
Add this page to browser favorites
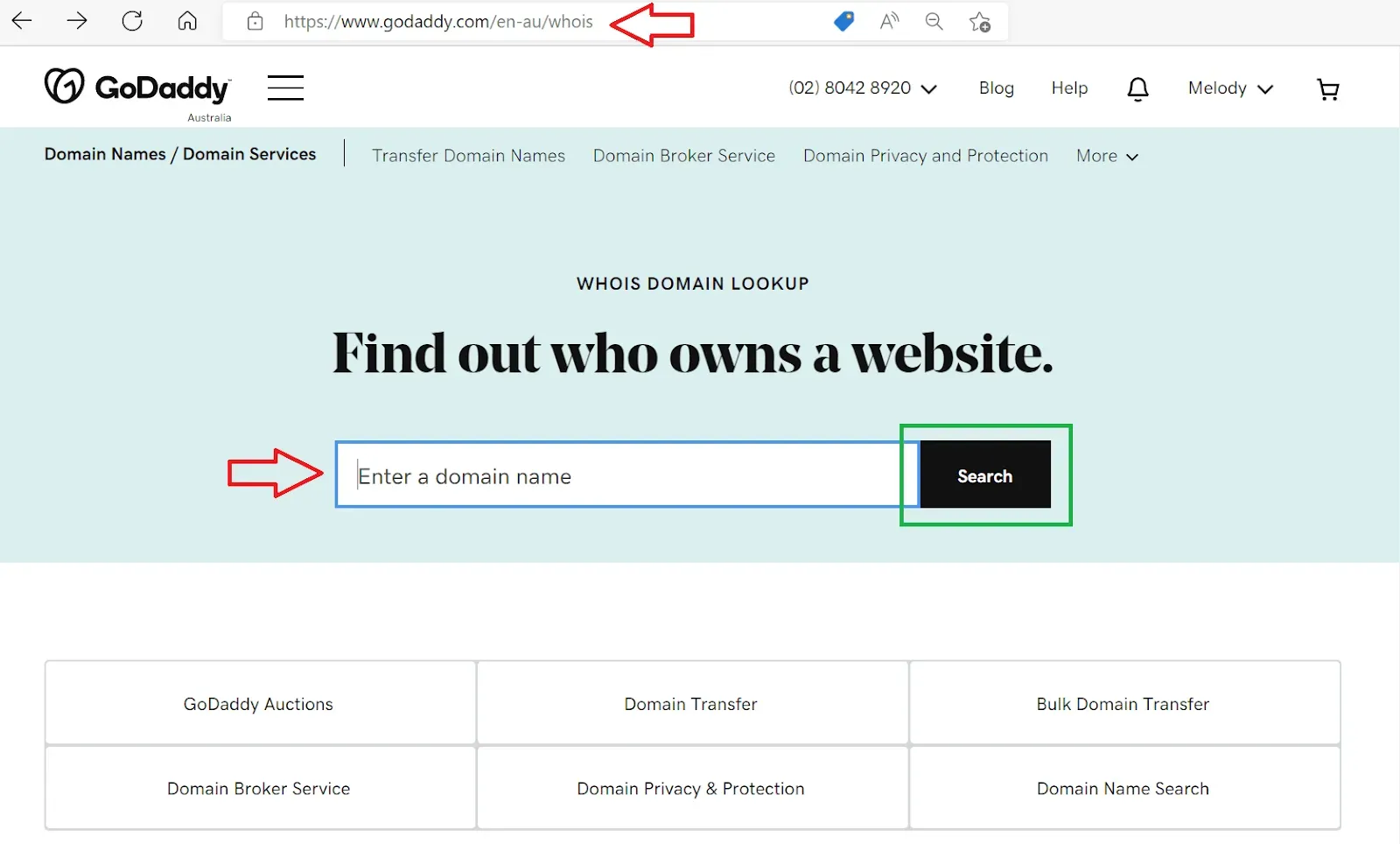coord(980,21)
